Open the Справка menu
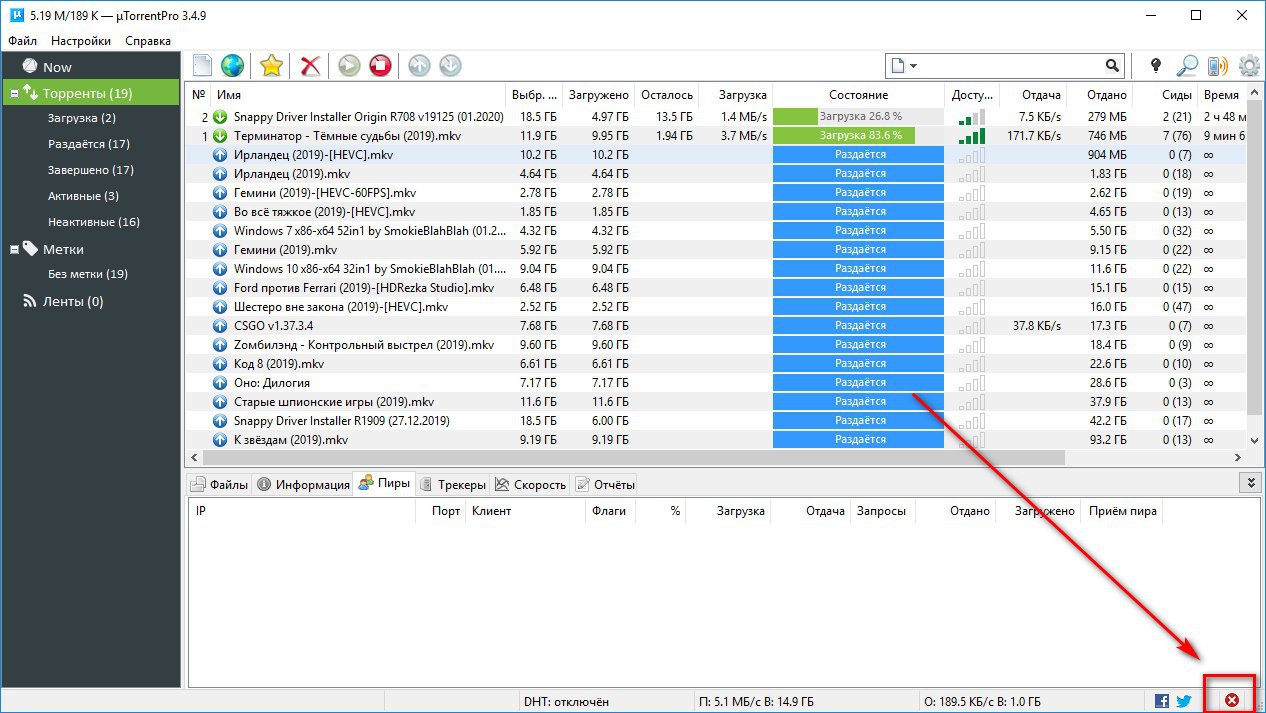 148,41
